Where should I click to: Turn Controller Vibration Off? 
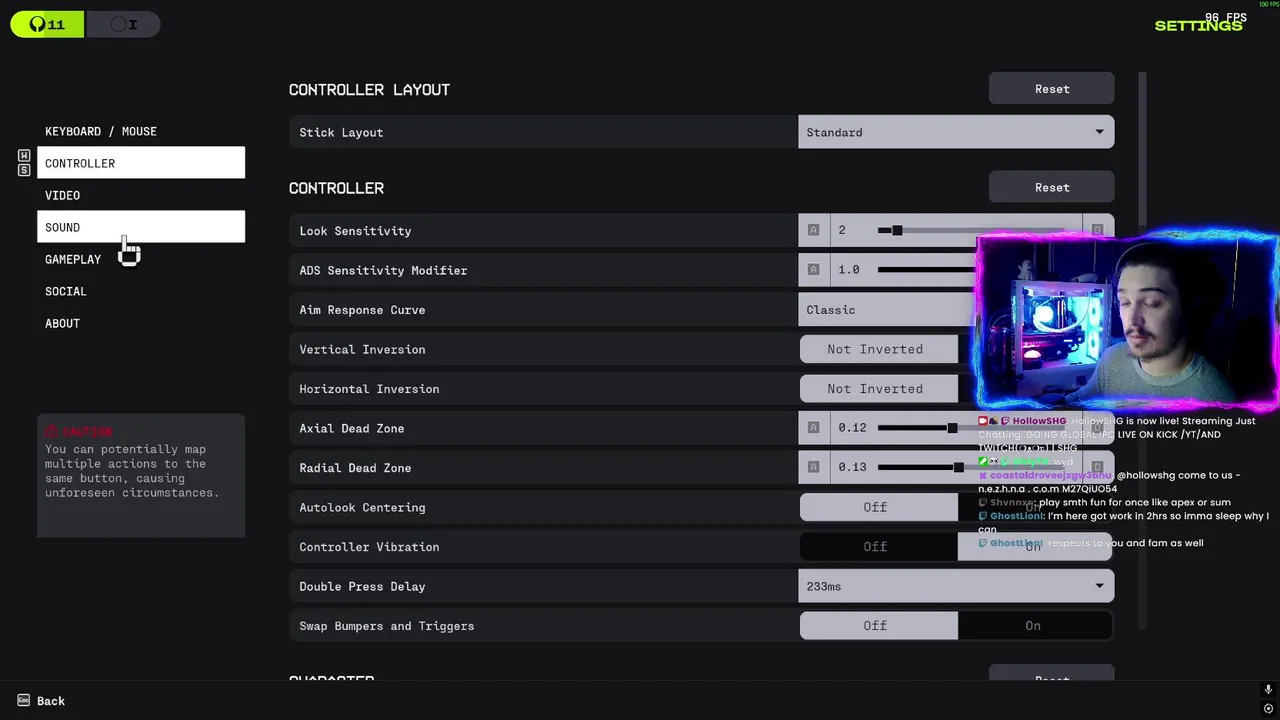click(878, 547)
